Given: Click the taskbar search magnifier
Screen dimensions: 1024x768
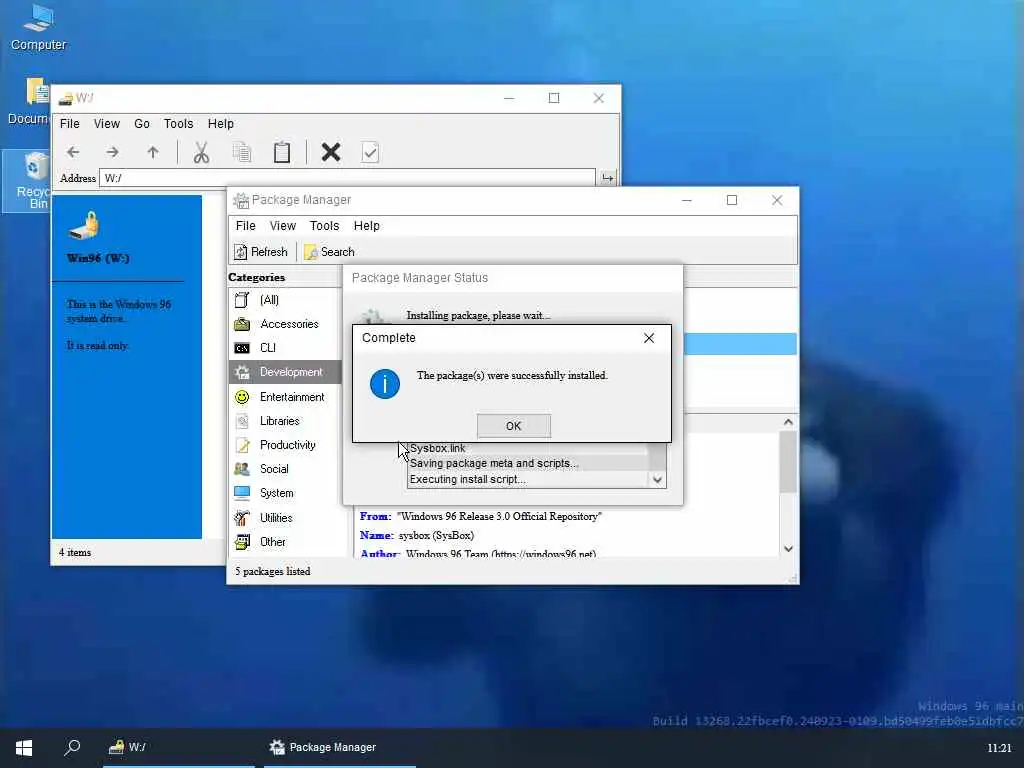Looking at the screenshot, I should [x=72, y=748].
